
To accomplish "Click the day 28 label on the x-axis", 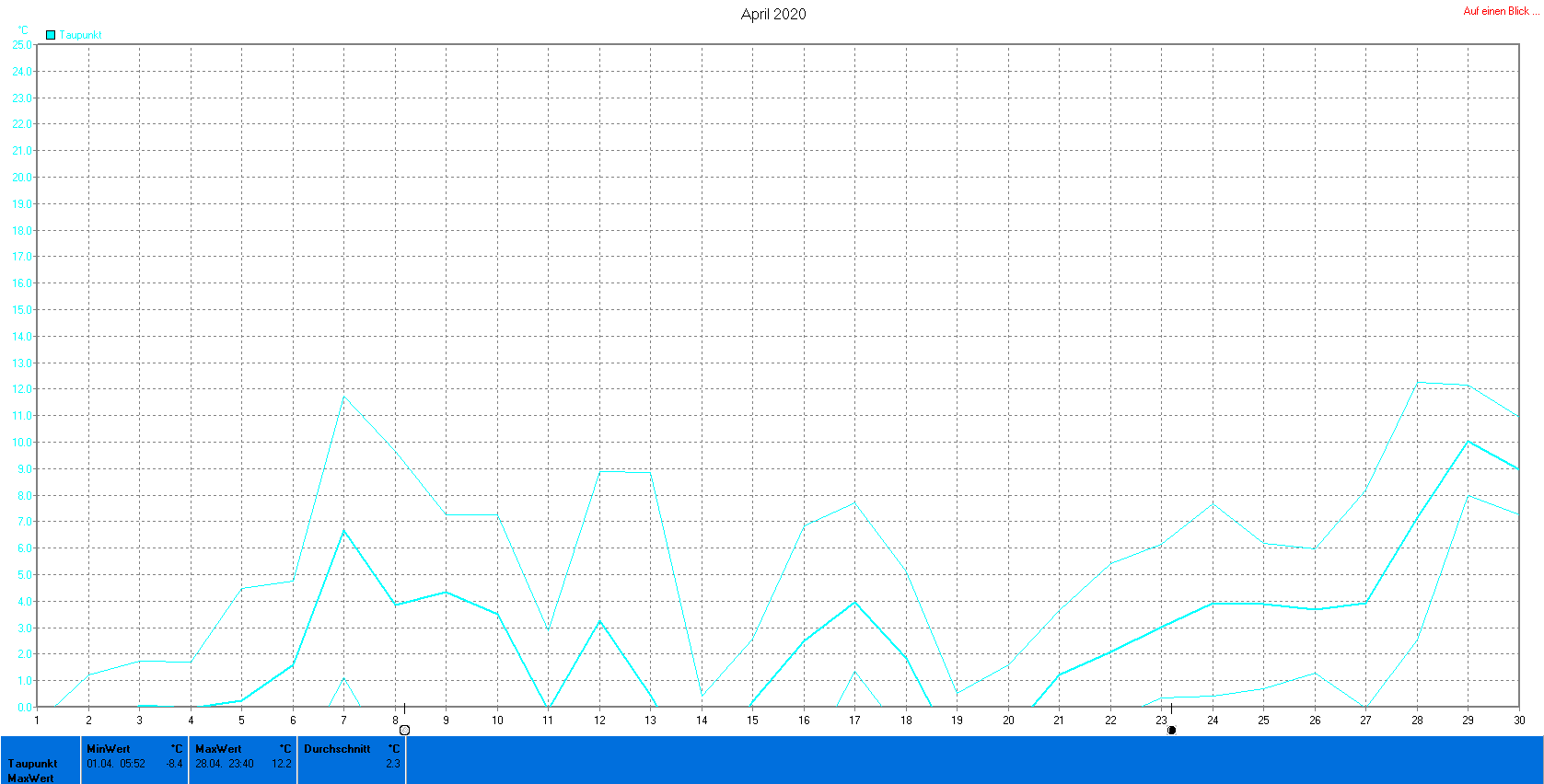I will tap(1417, 721).
